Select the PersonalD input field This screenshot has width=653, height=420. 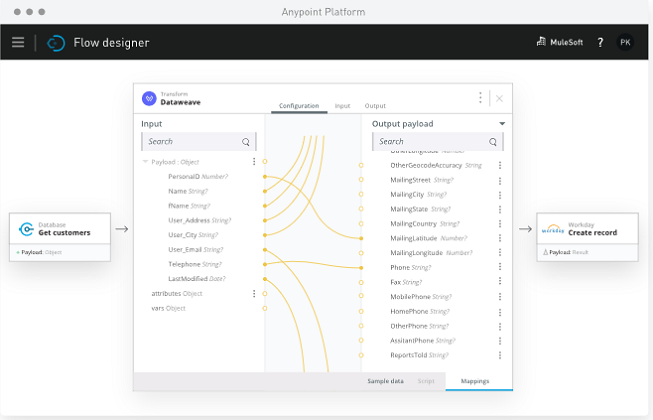click(x=198, y=176)
